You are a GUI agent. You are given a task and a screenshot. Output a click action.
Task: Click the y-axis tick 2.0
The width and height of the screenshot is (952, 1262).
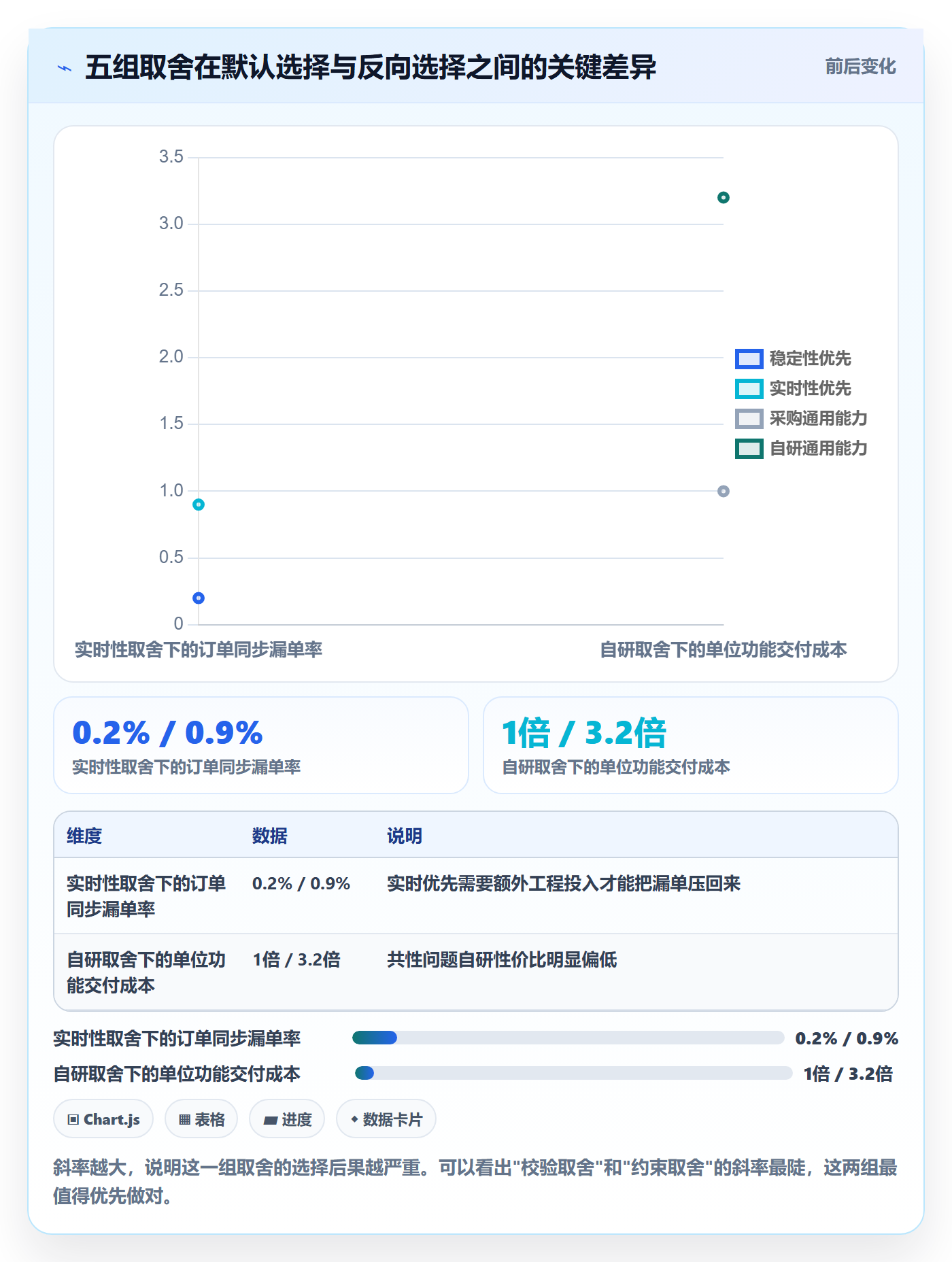171,357
